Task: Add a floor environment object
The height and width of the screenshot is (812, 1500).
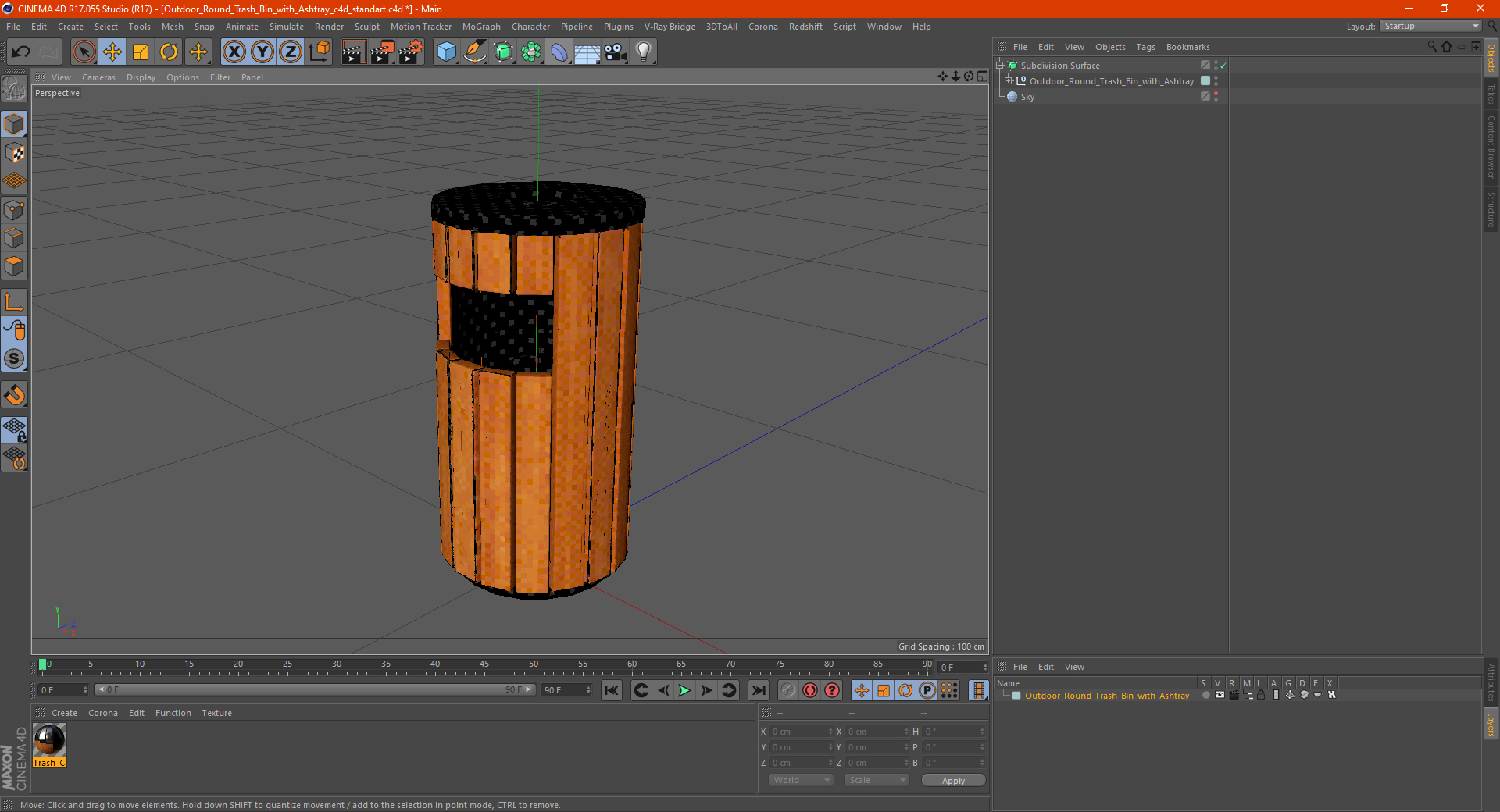Action: click(x=587, y=52)
